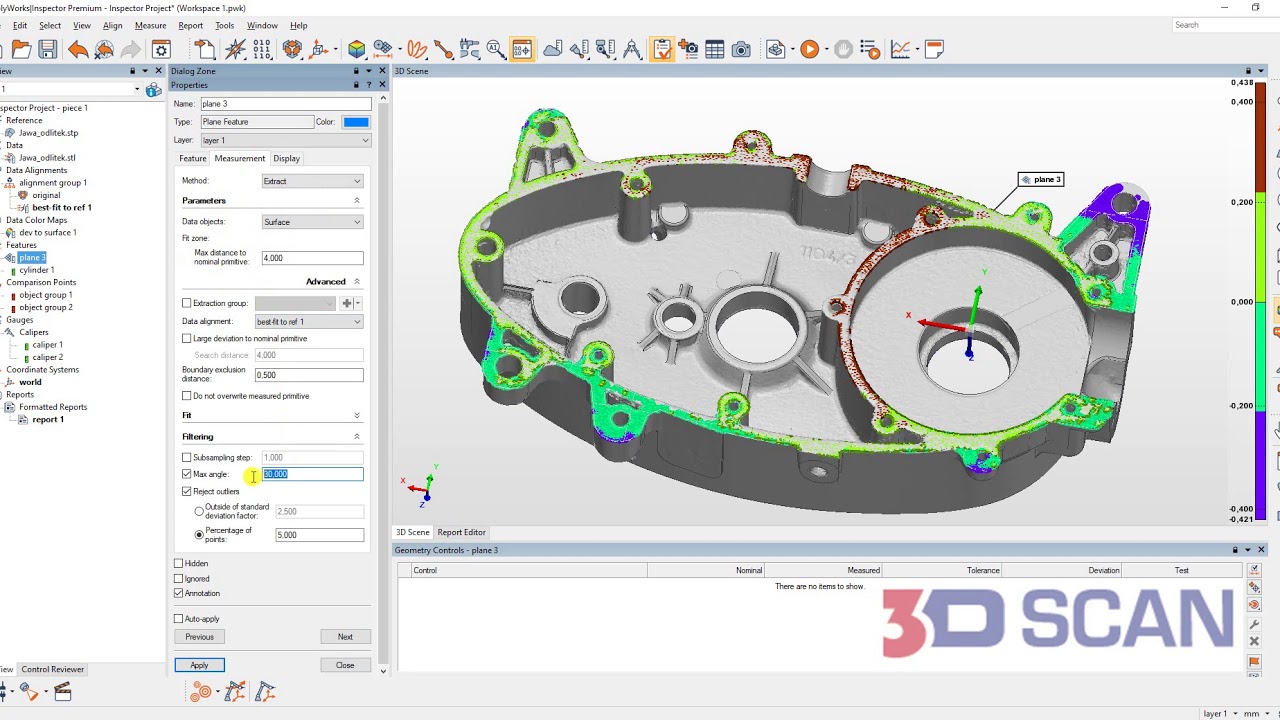Select the Outside of standard deviation factor radio
The width and height of the screenshot is (1280, 720).
pyautogui.click(x=199, y=511)
